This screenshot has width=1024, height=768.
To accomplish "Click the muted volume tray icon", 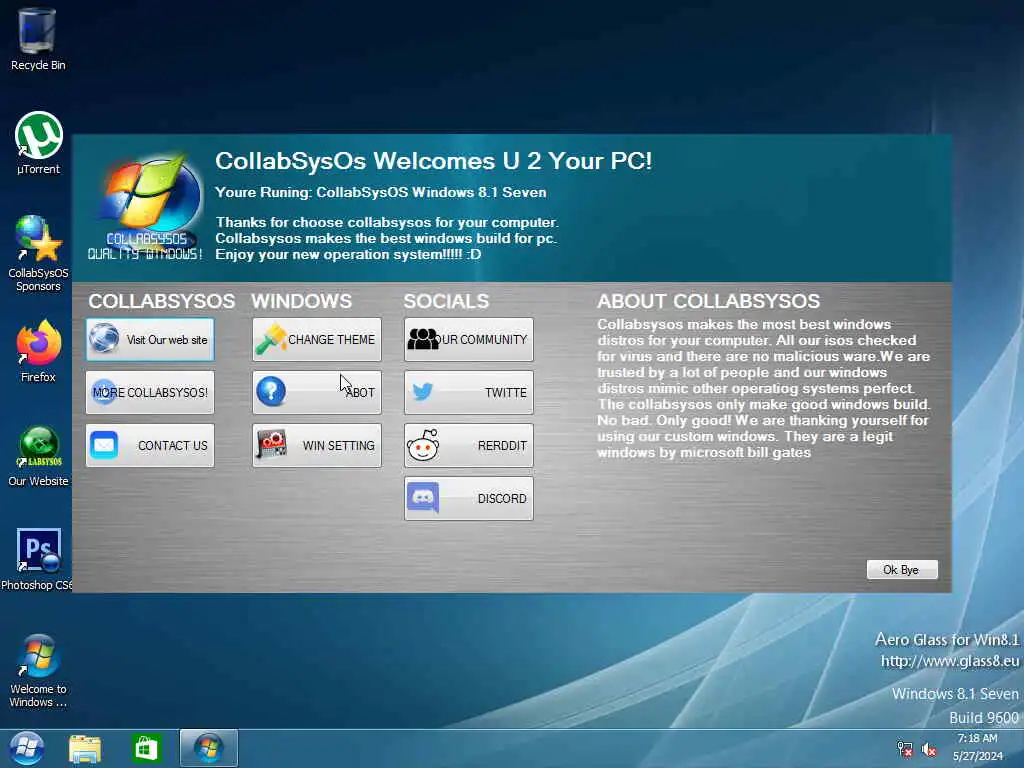I will pos(929,750).
